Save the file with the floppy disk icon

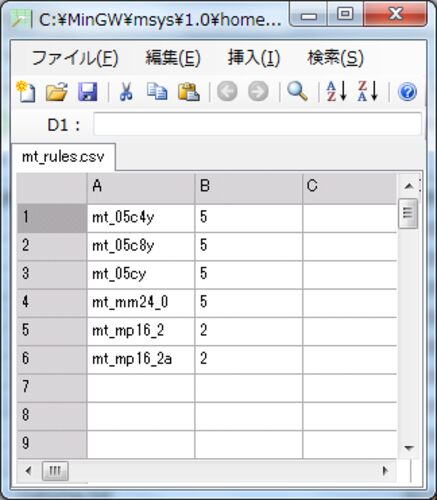tap(88, 91)
